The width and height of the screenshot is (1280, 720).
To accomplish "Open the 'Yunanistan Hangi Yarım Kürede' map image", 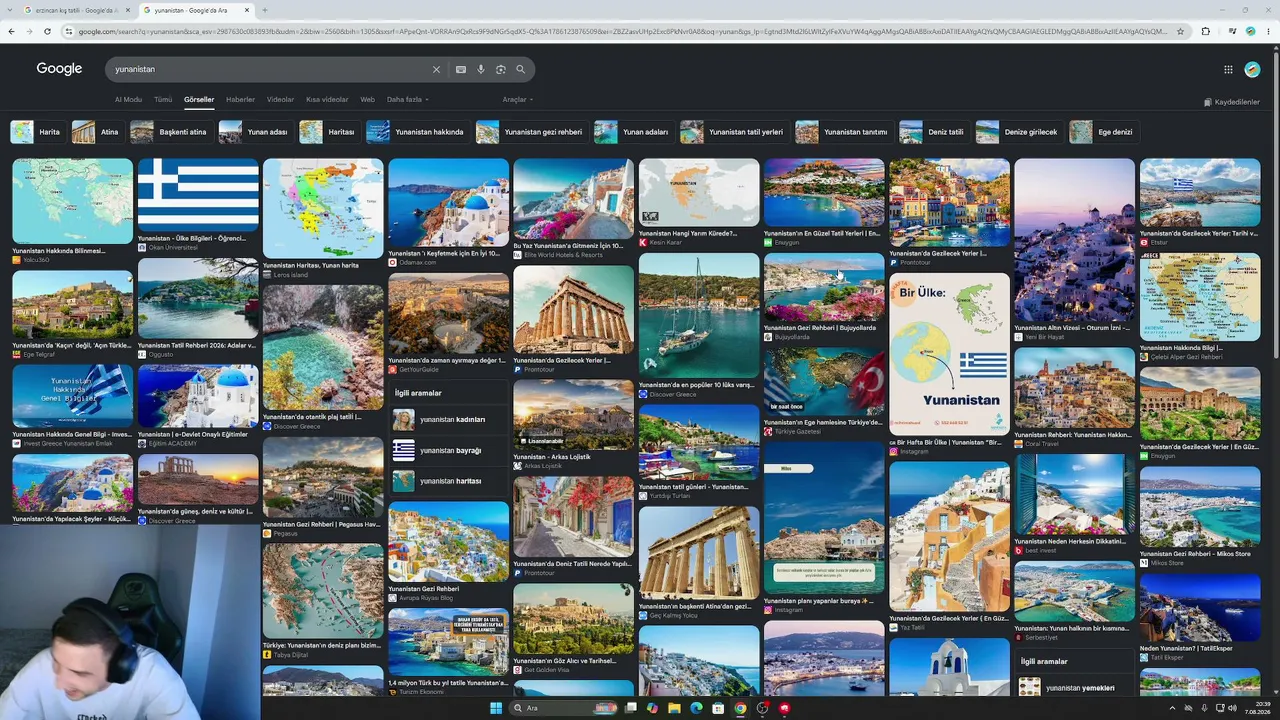I will pos(699,193).
